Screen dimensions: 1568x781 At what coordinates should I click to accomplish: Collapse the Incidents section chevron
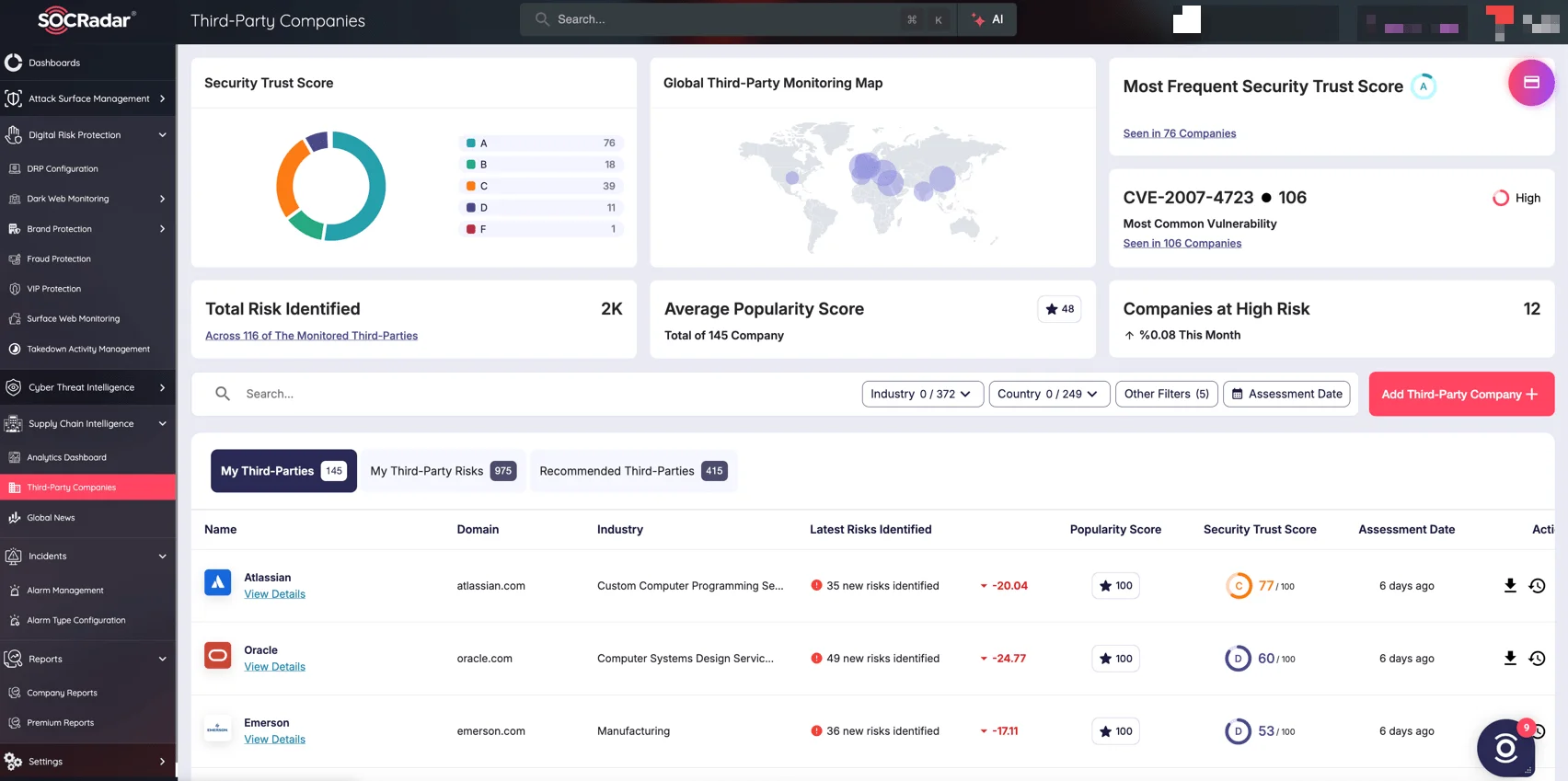(162, 557)
